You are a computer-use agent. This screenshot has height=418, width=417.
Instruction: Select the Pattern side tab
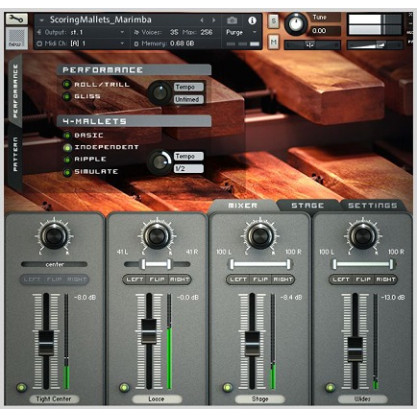click(x=15, y=154)
